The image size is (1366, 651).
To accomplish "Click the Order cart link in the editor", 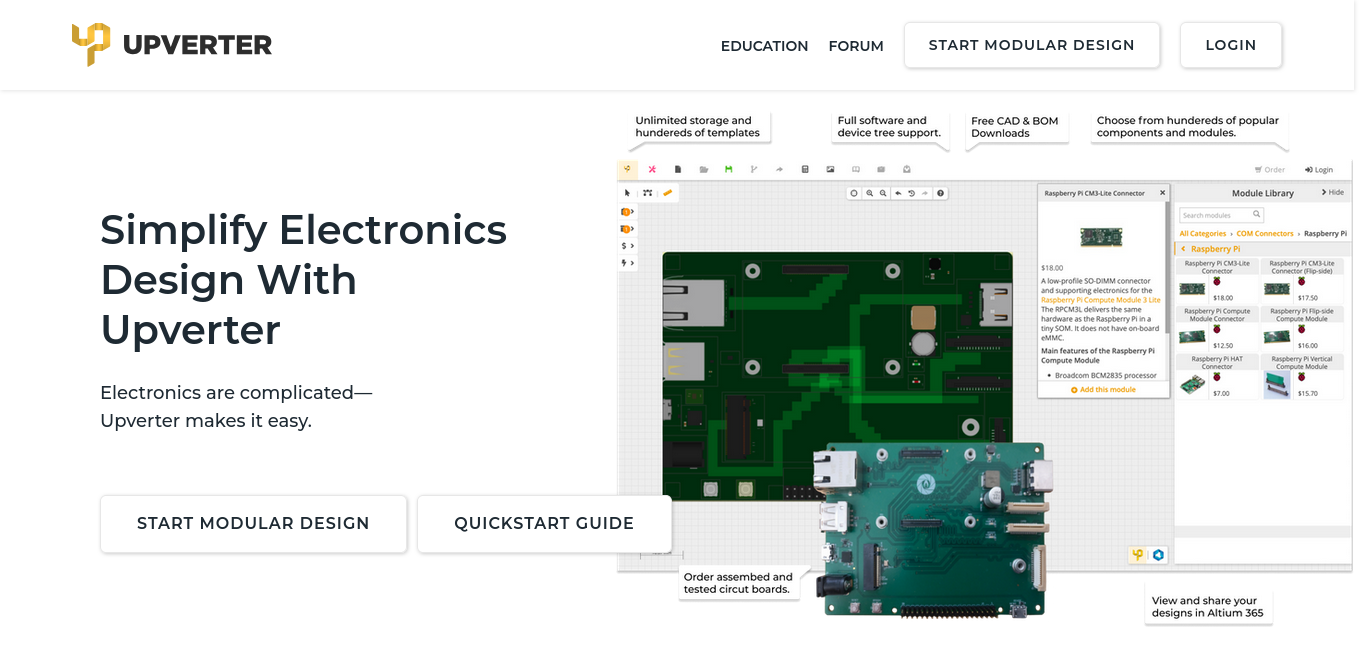I will click(1270, 170).
